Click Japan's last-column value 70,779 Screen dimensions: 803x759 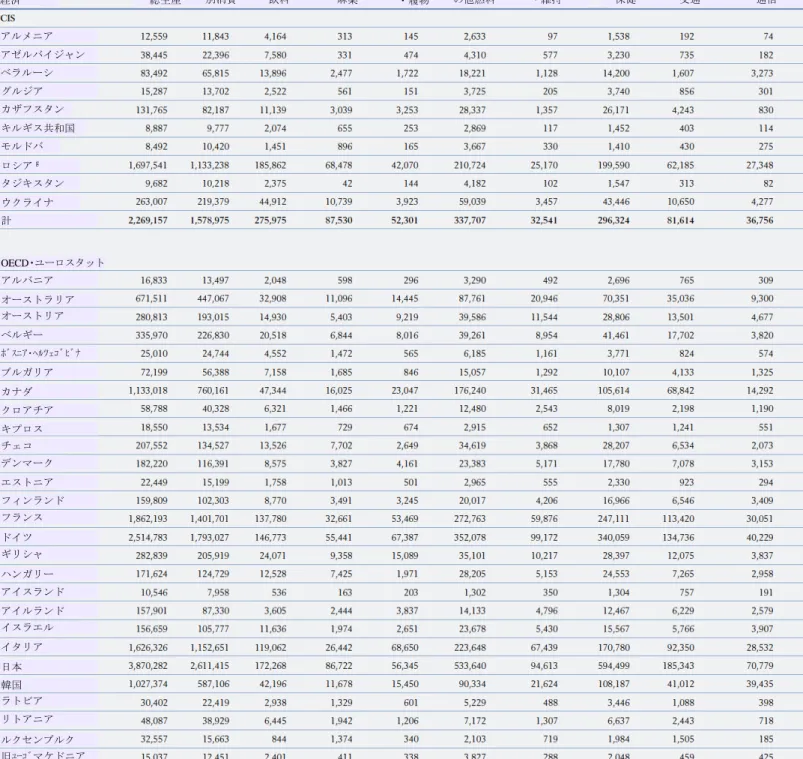pos(759,666)
